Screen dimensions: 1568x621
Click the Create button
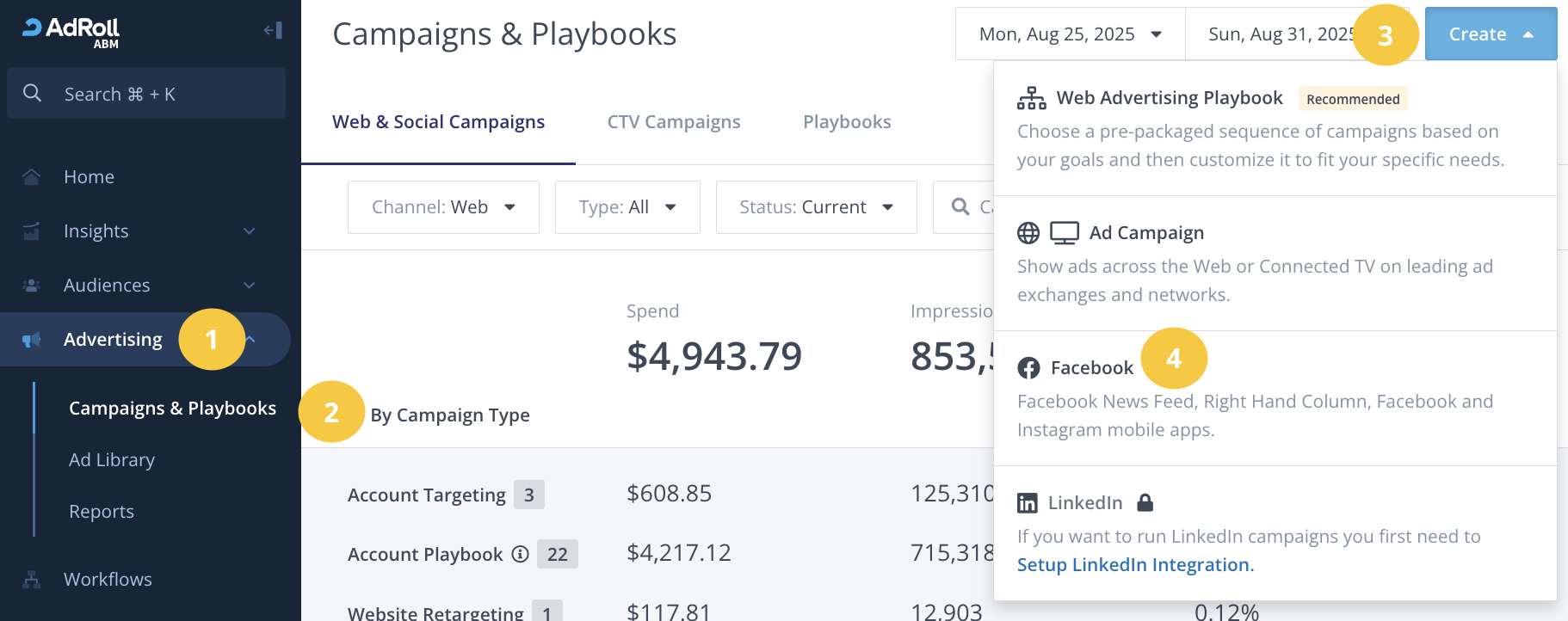(x=1490, y=34)
